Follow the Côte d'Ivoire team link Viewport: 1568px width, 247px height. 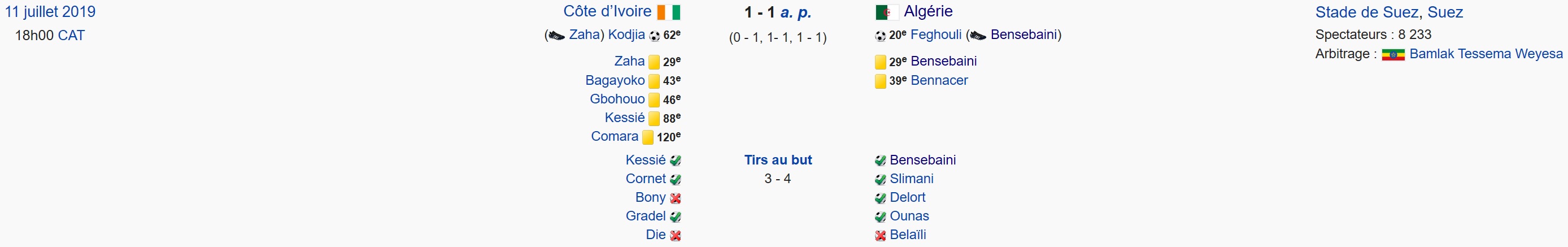click(x=607, y=11)
